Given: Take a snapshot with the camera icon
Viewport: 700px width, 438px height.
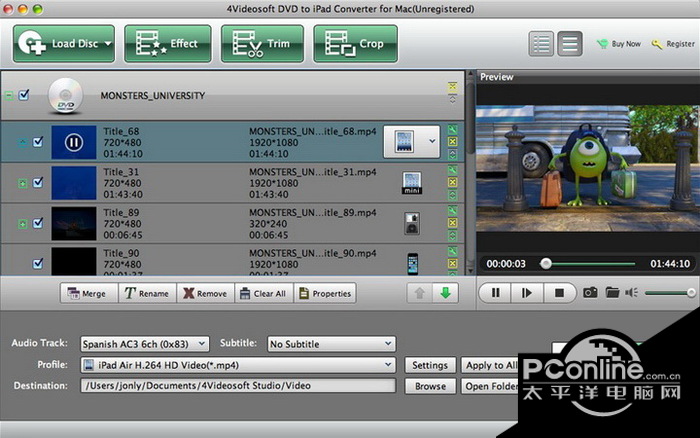Looking at the screenshot, I should [590, 293].
